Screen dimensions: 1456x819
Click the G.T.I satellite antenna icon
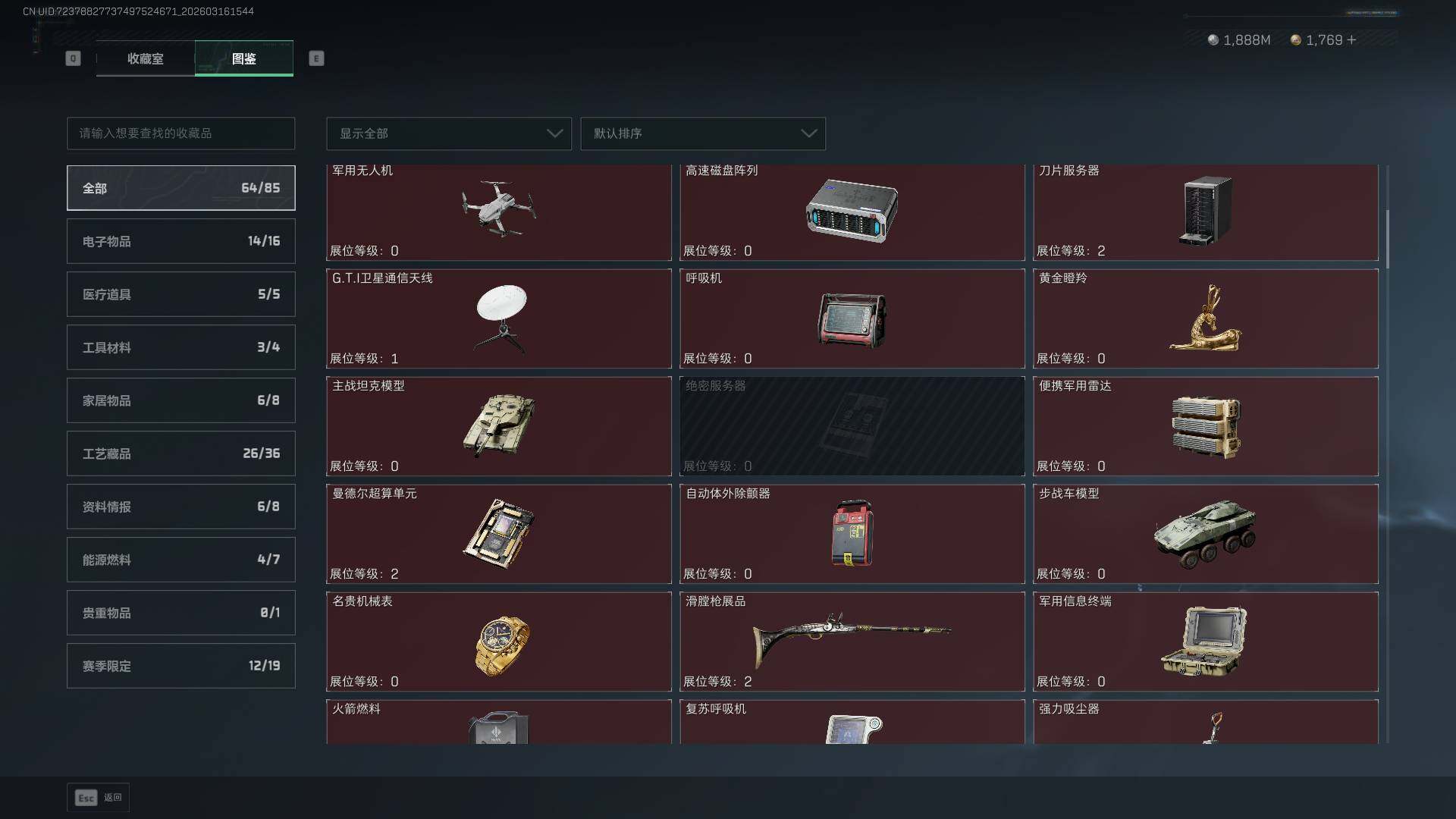click(501, 318)
